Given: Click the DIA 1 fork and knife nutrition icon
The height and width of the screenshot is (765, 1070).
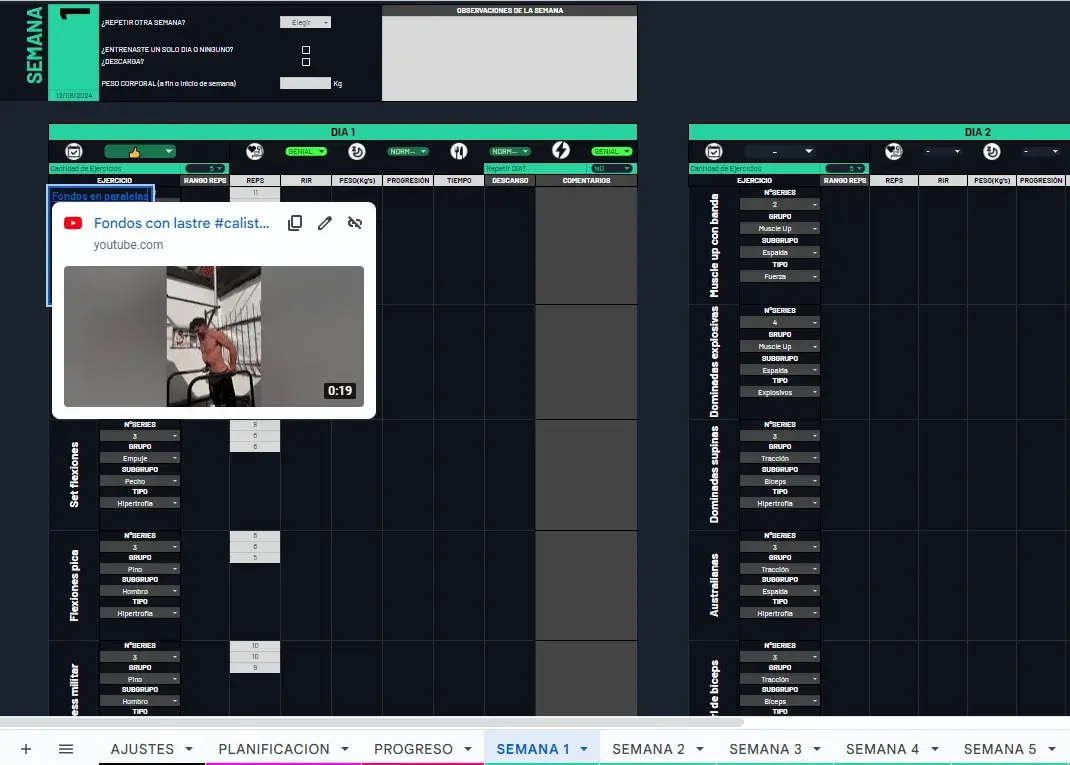Looking at the screenshot, I should point(459,151).
